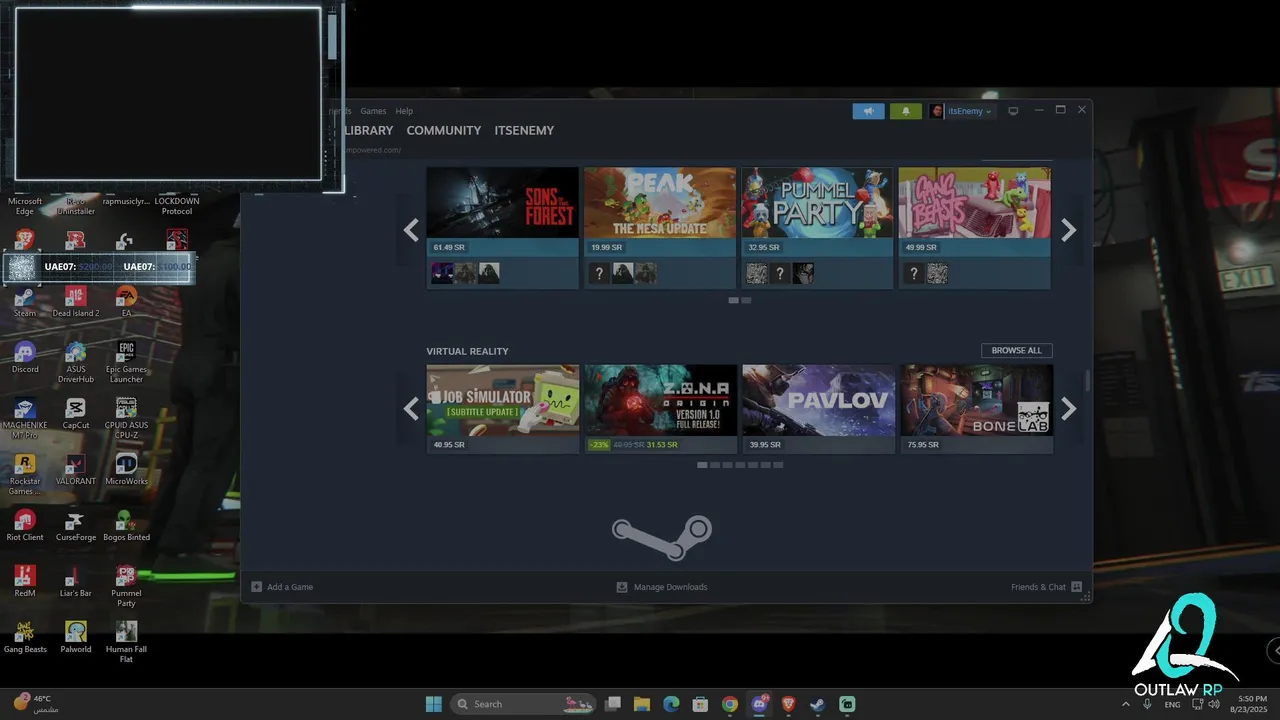The image size is (1280, 720).
Task: Open Friends & Chat
Action: click(1046, 587)
